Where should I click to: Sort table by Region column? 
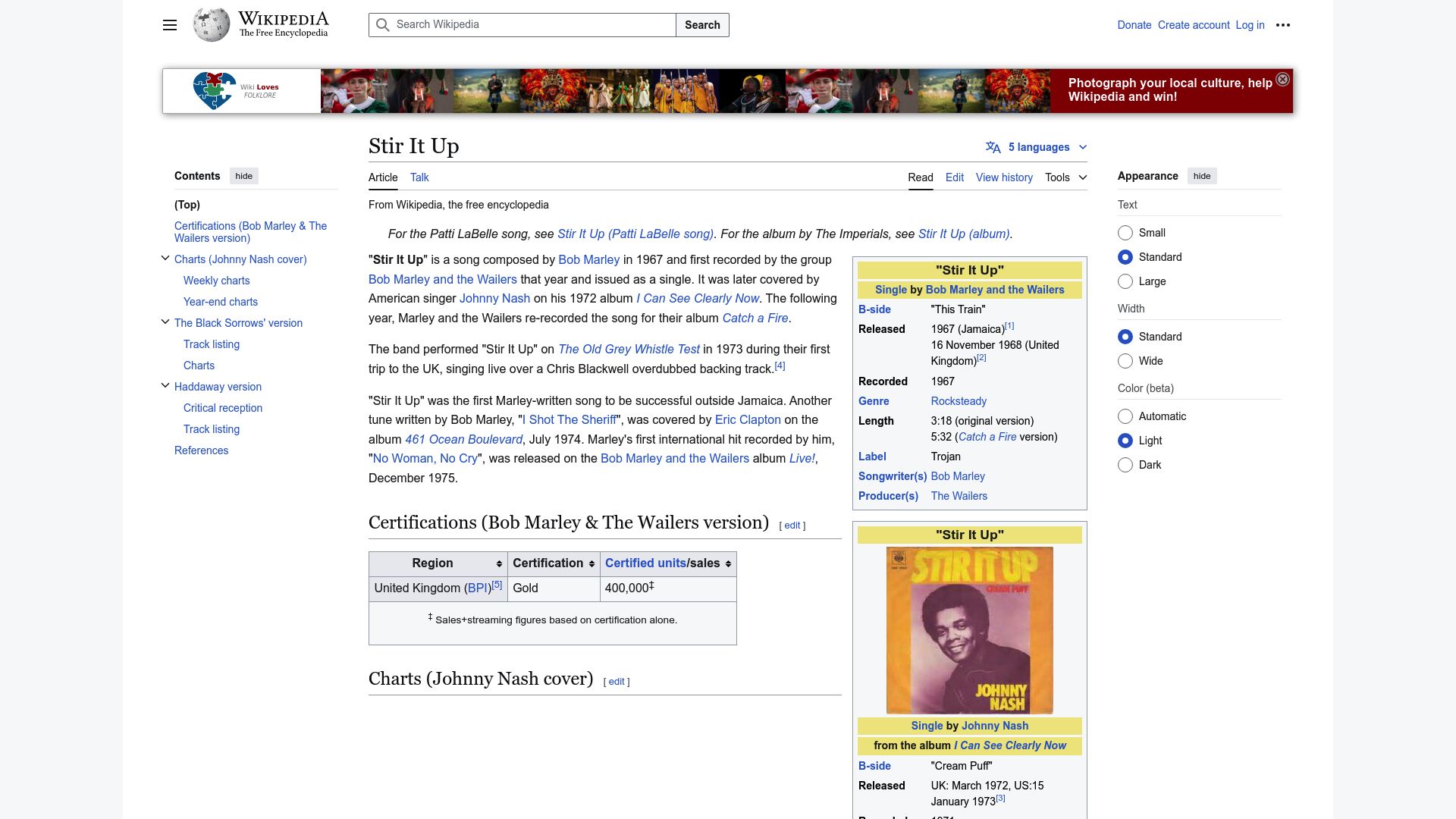click(499, 563)
